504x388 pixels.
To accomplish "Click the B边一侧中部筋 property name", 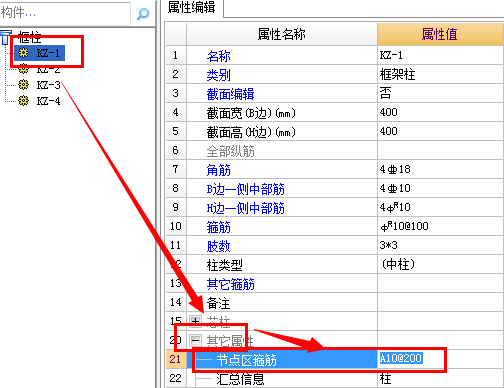I will click(245, 189).
